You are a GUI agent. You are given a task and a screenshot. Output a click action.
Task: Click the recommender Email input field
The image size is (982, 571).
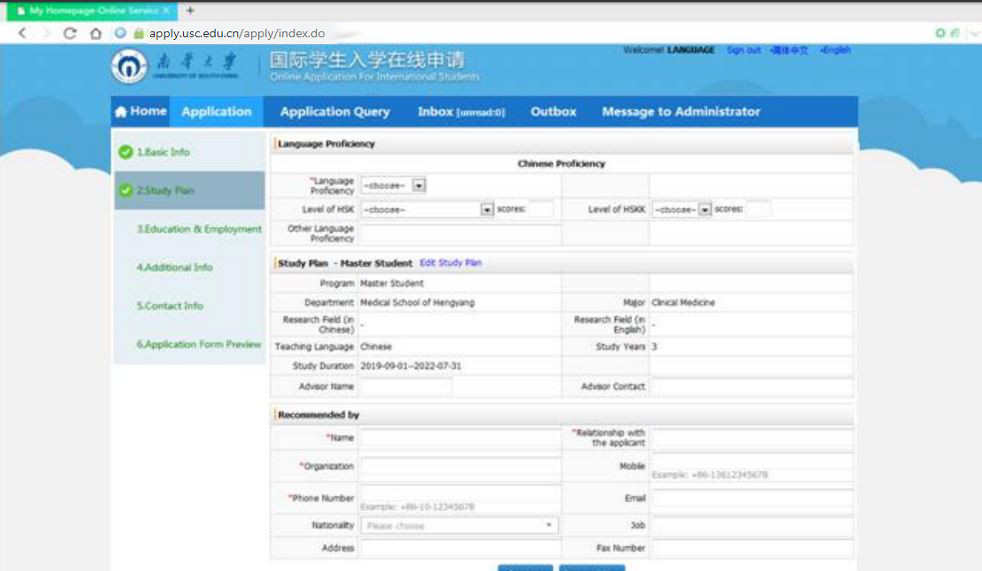tap(752, 498)
